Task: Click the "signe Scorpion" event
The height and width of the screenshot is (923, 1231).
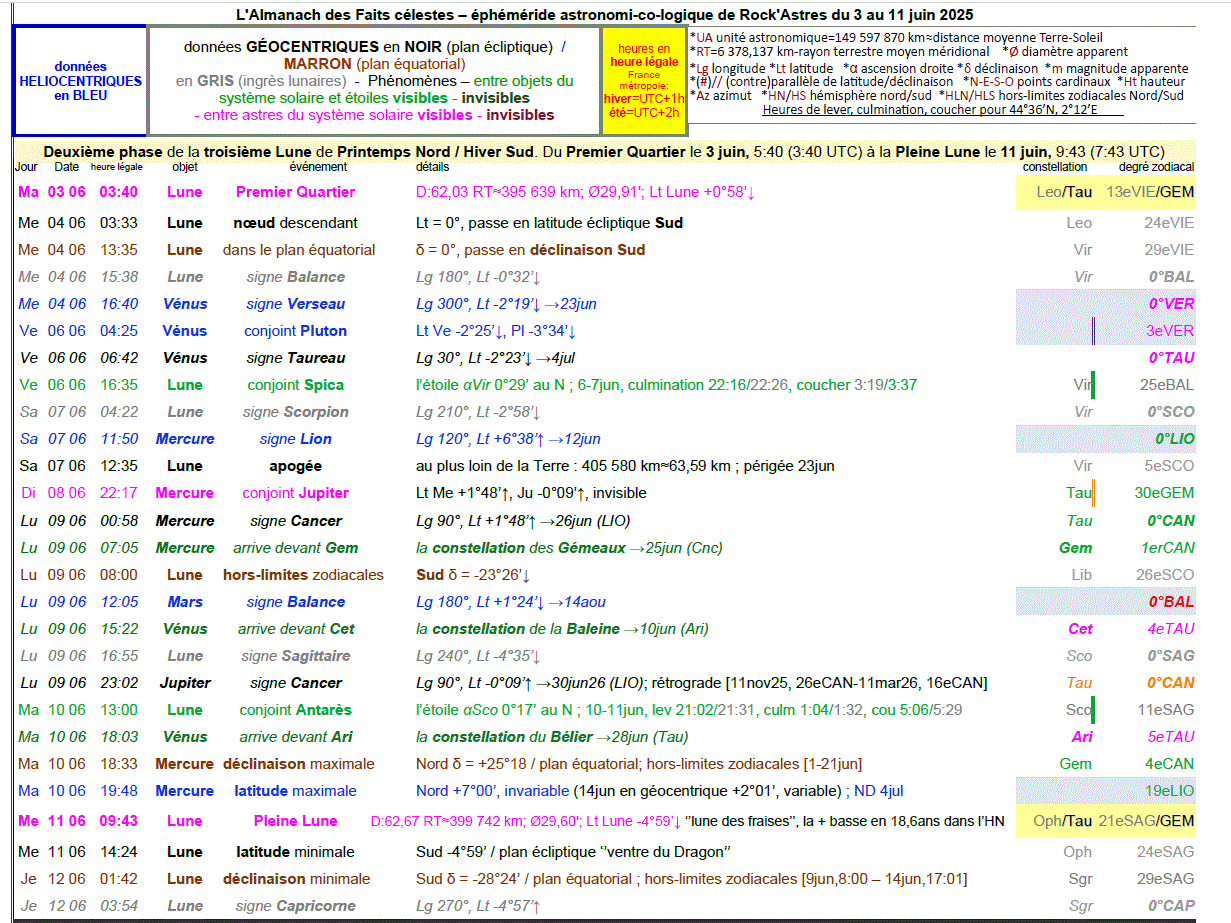Action: pos(295,412)
